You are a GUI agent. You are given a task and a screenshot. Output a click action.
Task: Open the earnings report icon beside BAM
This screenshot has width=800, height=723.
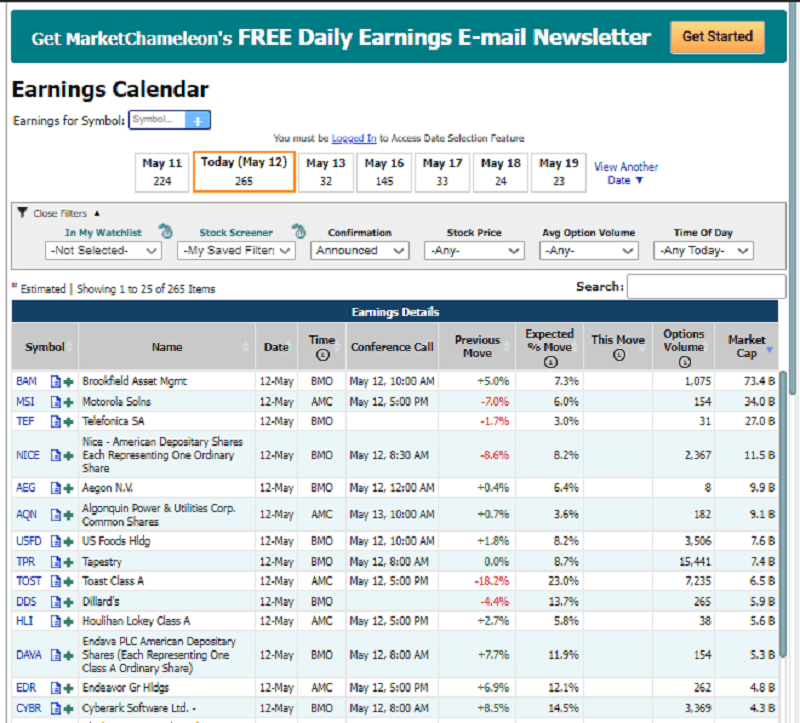55,381
